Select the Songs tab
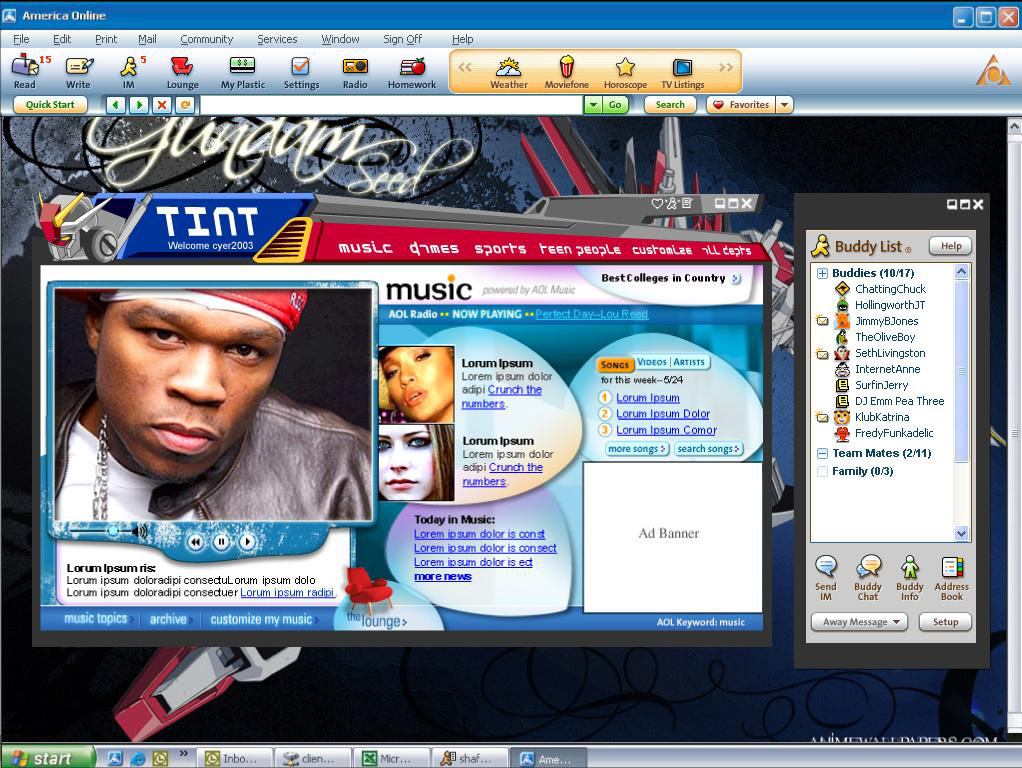1022x768 pixels. coord(615,364)
